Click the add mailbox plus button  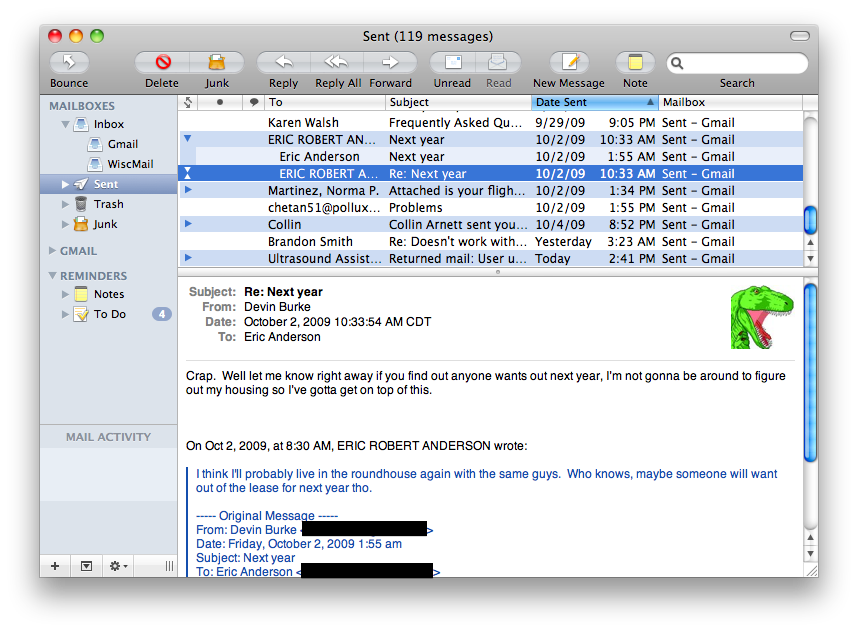coord(55,566)
